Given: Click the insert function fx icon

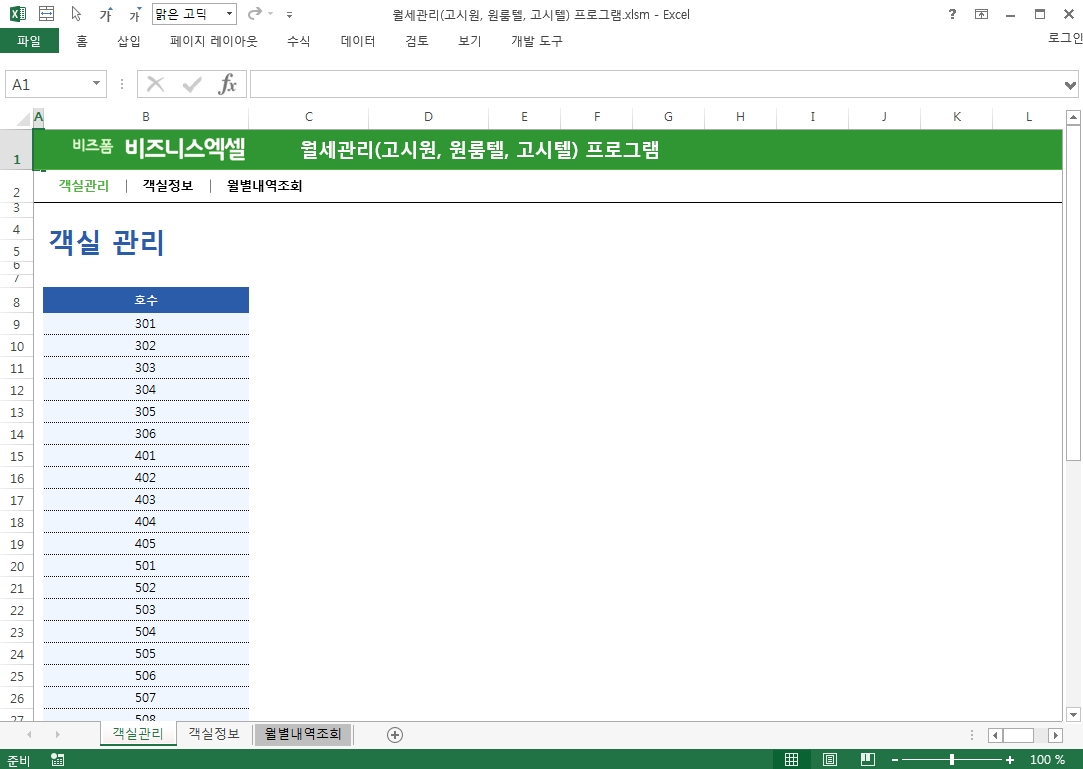Looking at the screenshot, I should click(x=227, y=84).
